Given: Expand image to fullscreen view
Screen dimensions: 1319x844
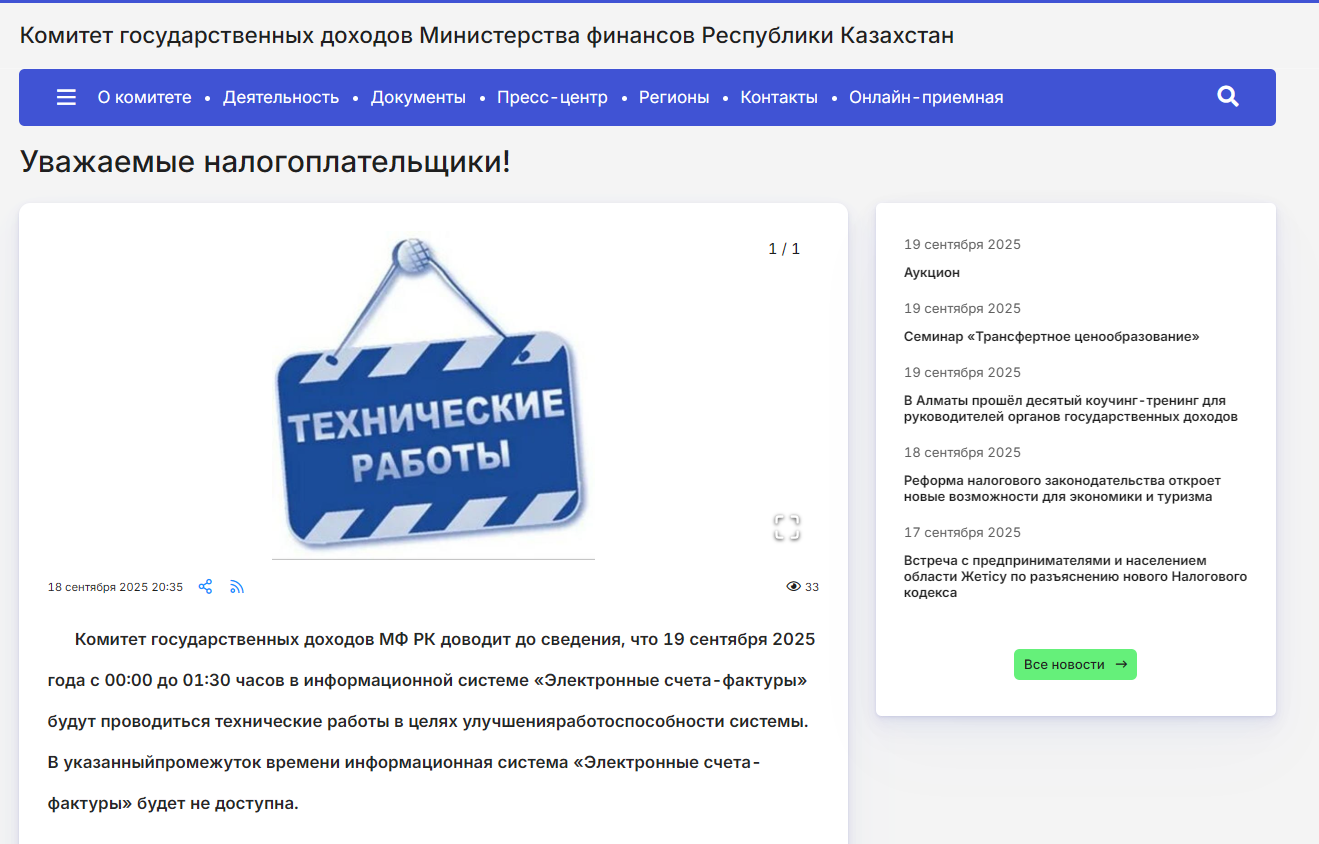Looking at the screenshot, I should pos(787,528).
